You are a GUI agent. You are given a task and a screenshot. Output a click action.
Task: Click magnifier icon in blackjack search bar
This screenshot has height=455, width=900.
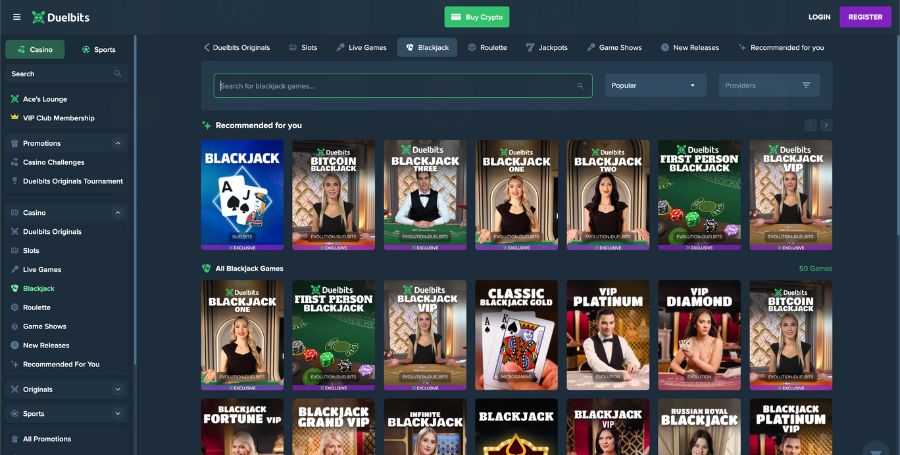(580, 86)
